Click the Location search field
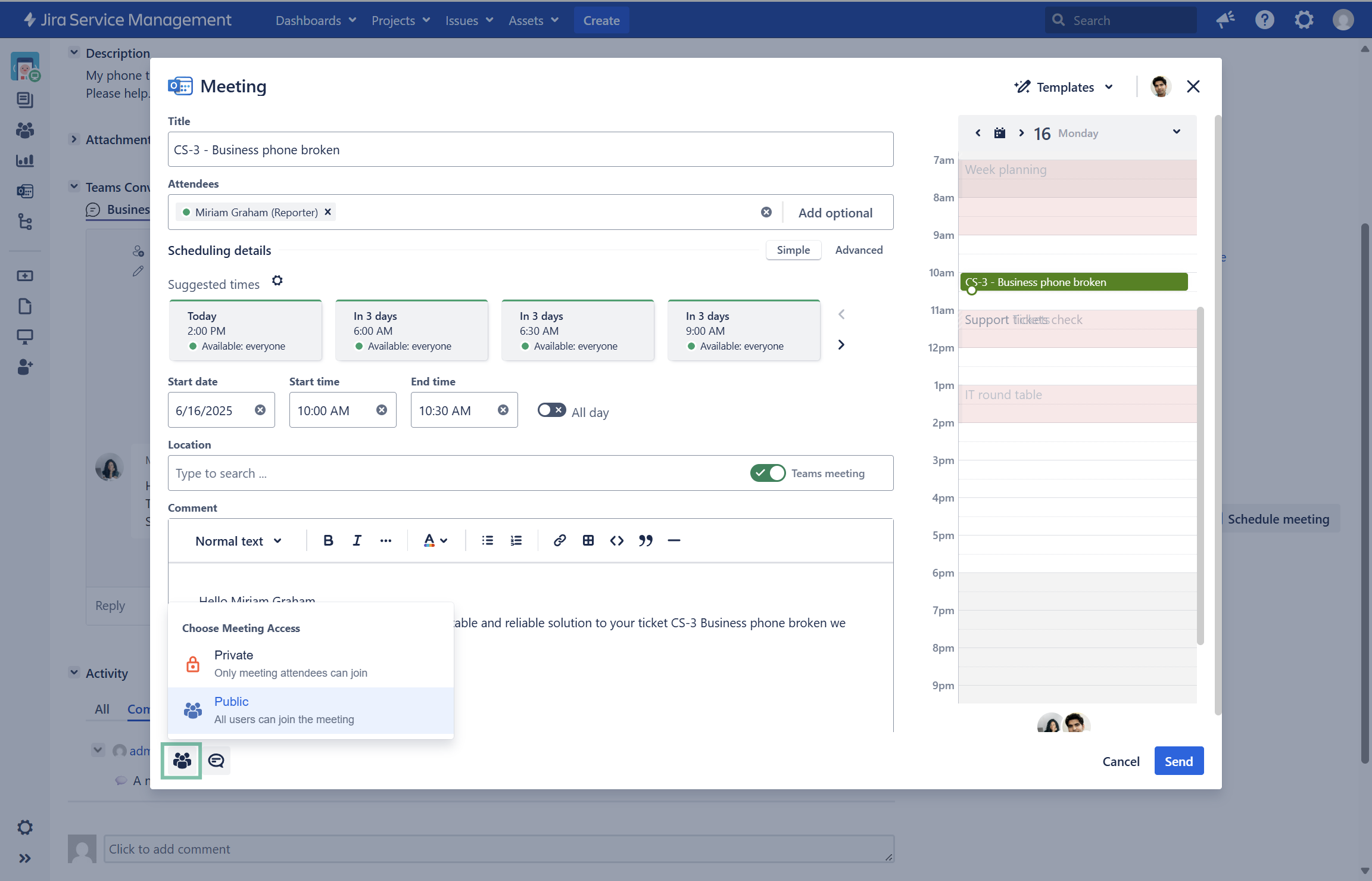The width and height of the screenshot is (1372, 881). point(453,474)
